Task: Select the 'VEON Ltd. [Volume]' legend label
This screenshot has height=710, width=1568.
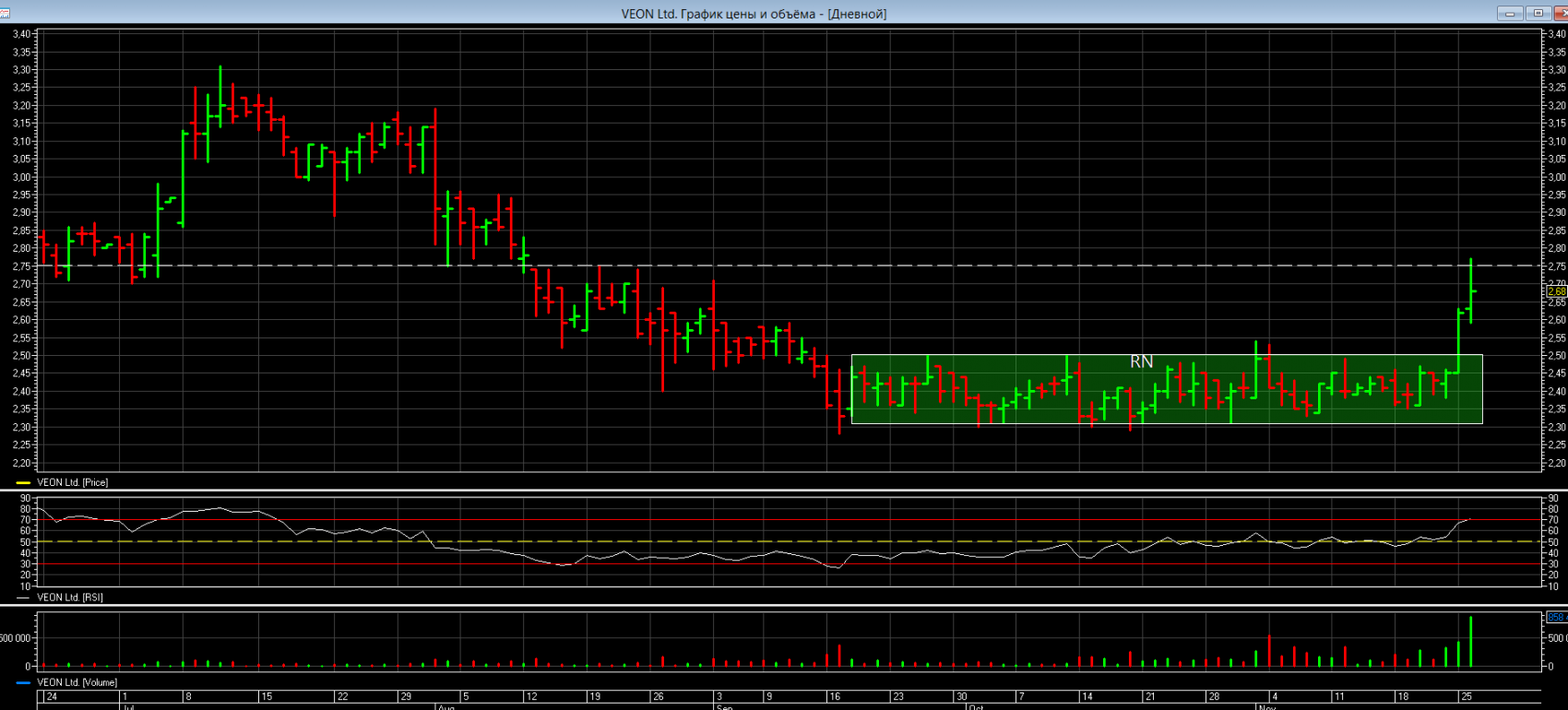Action: click(x=77, y=682)
